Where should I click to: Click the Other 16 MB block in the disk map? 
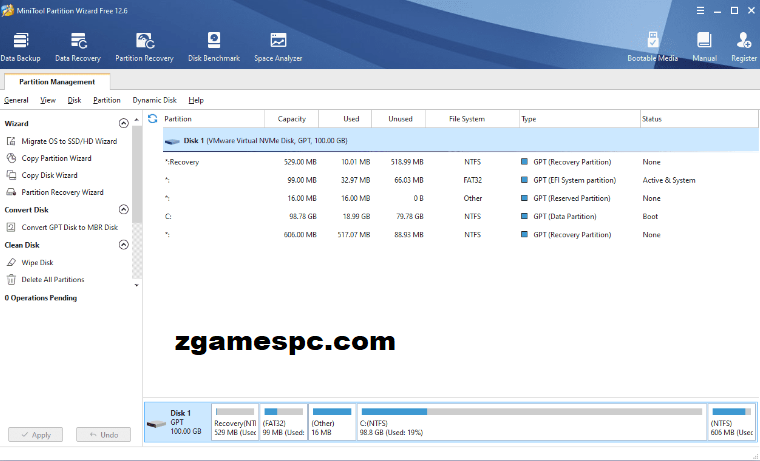[x=332, y=422]
